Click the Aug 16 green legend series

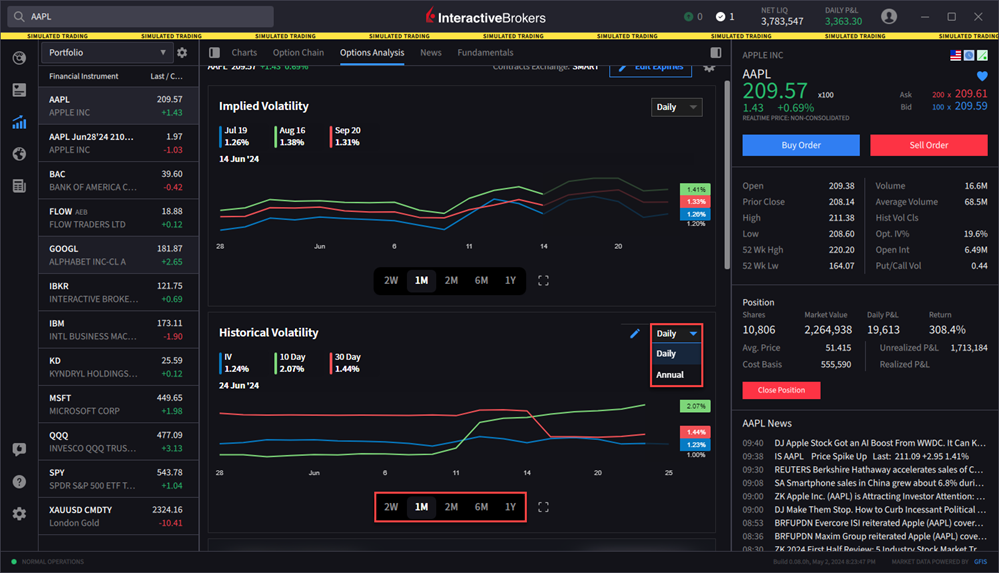coord(291,136)
